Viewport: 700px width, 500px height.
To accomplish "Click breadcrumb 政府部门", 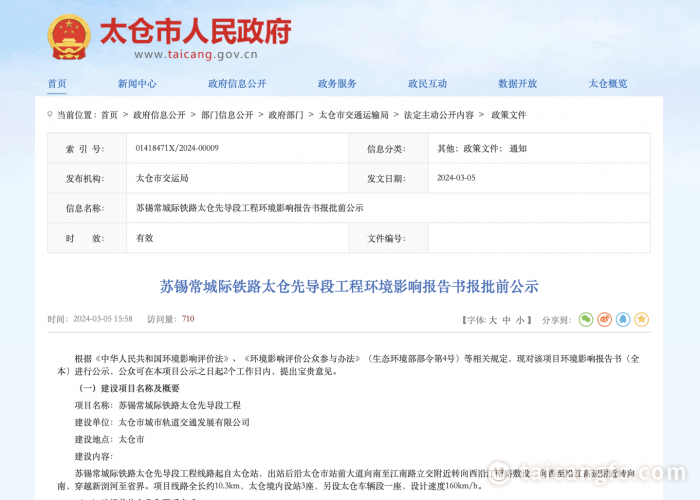I will (286, 115).
